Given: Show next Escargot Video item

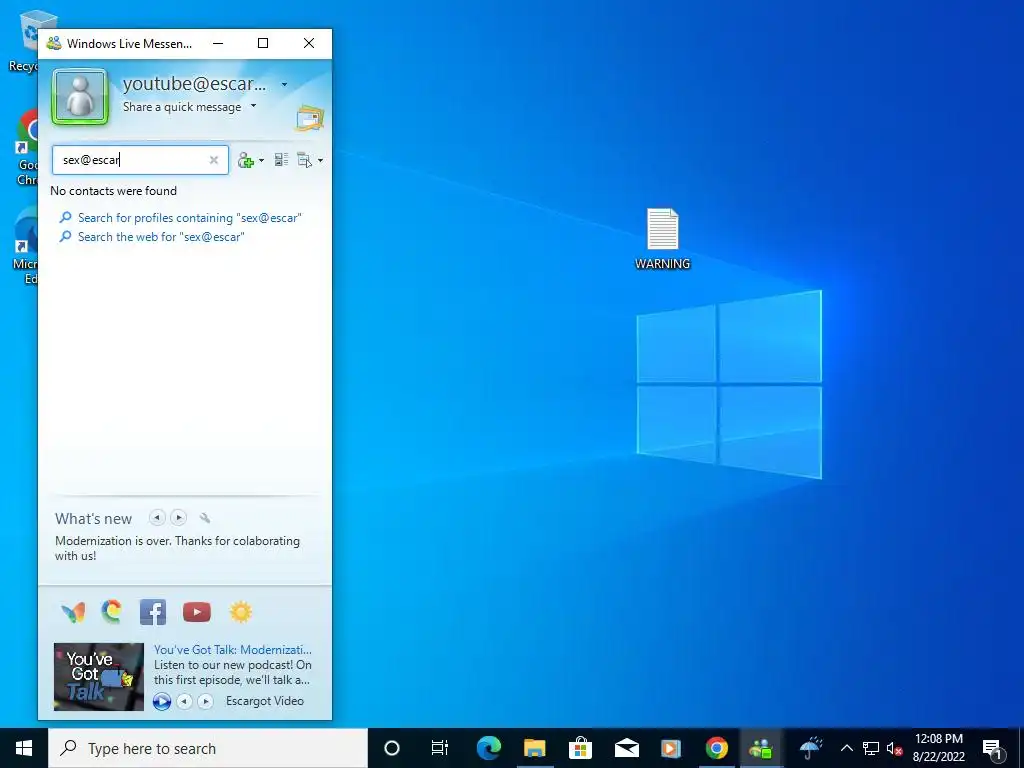Looking at the screenshot, I should pyautogui.click(x=205, y=701).
